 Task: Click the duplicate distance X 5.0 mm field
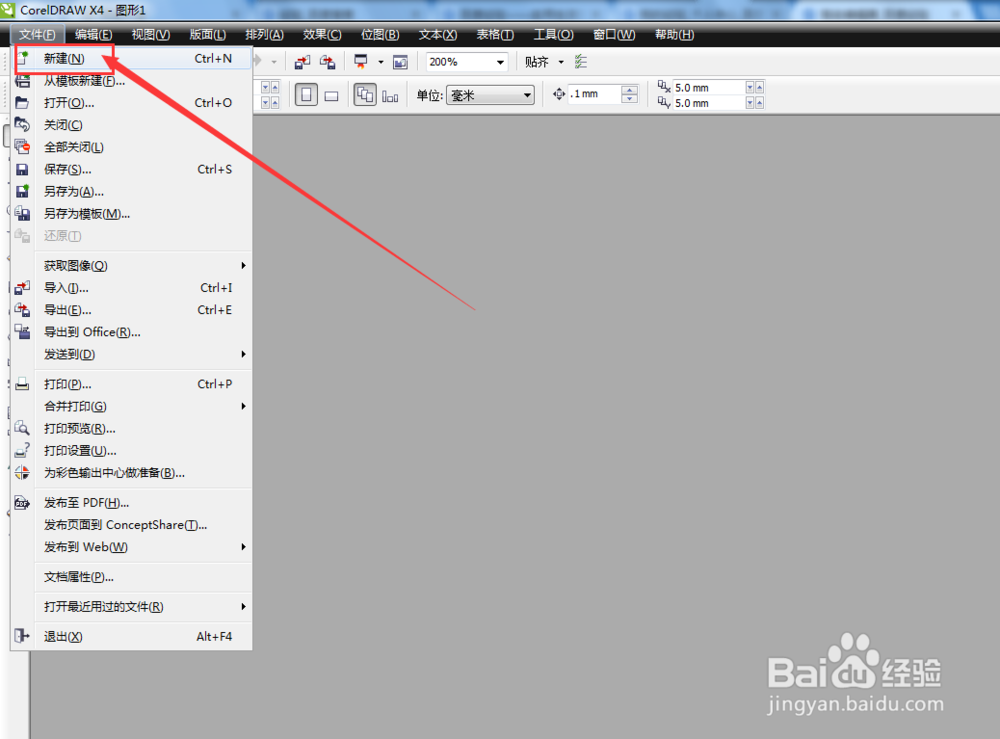point(709,87)
